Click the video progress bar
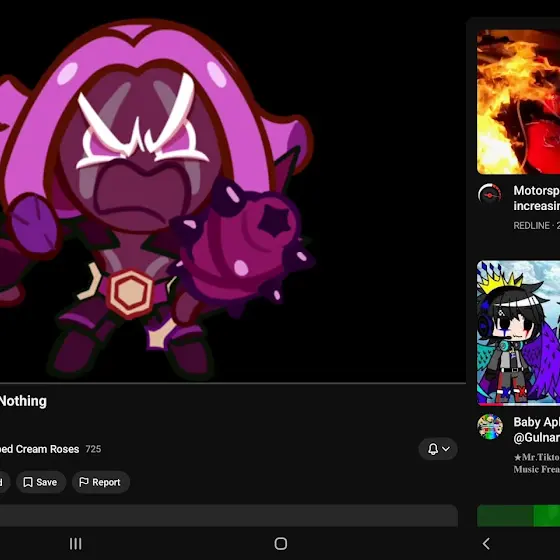The width and height of the screenshot is (560, 560). 233,383
